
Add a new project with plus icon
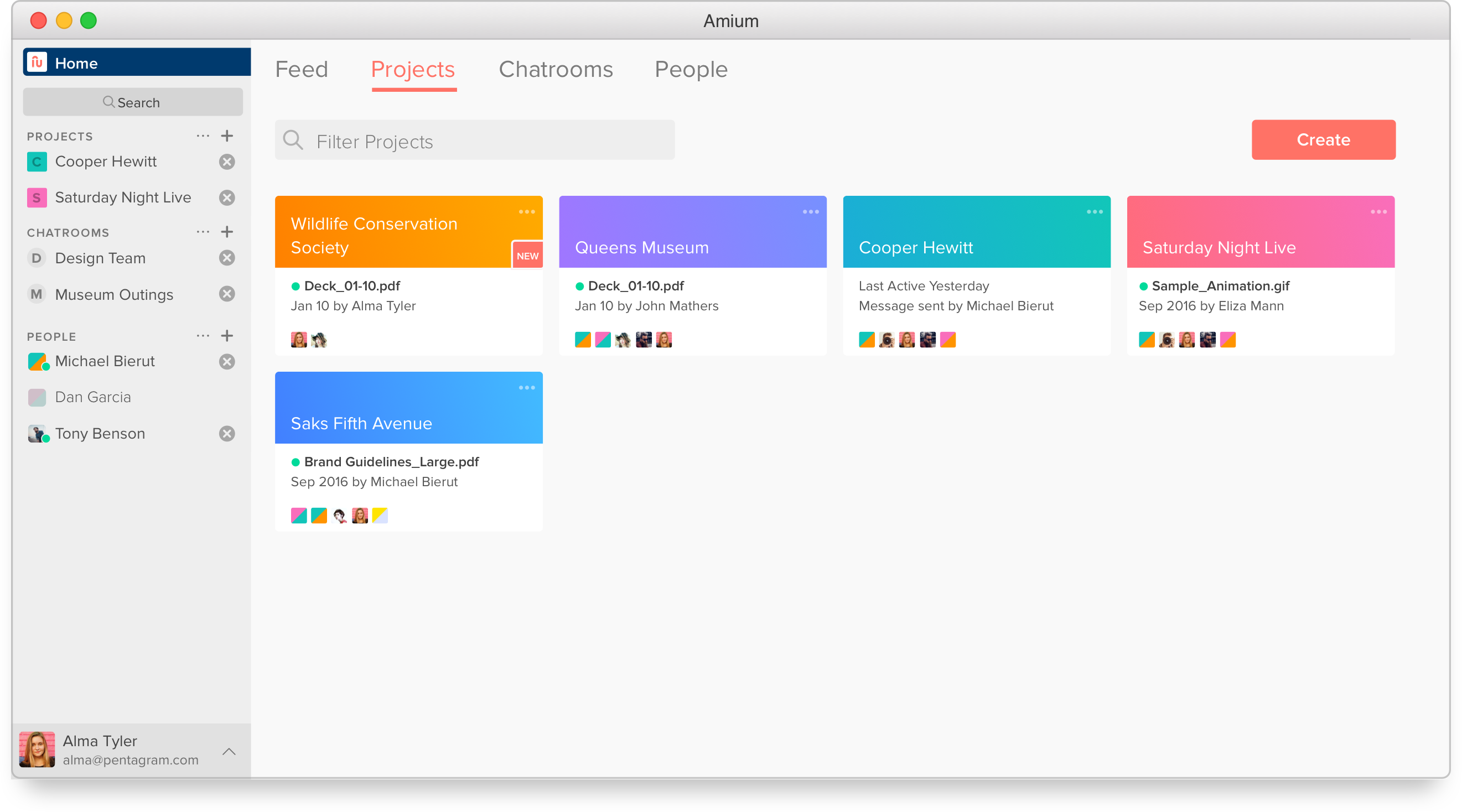point(227,136)
